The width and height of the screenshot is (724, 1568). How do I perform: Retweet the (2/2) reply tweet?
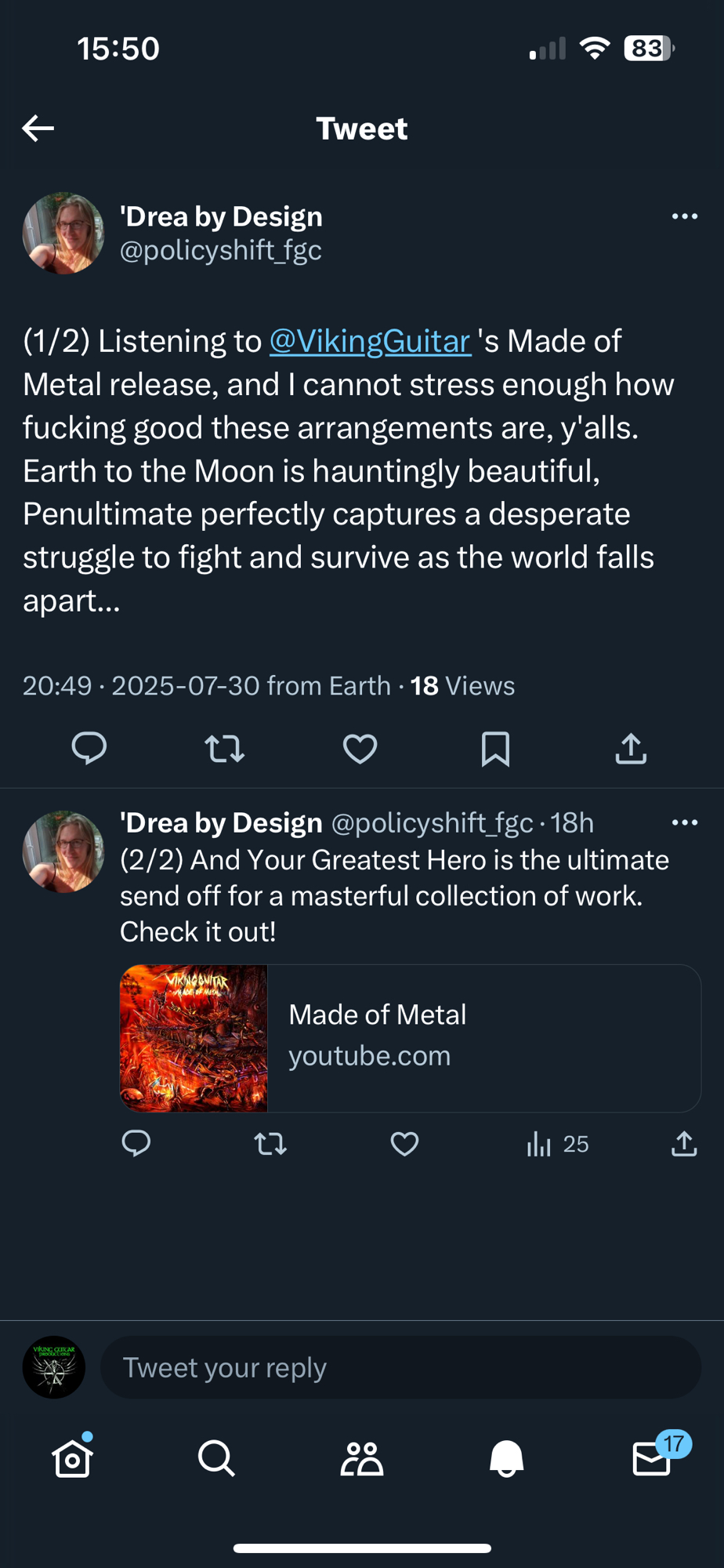(x=270, y=1144)
